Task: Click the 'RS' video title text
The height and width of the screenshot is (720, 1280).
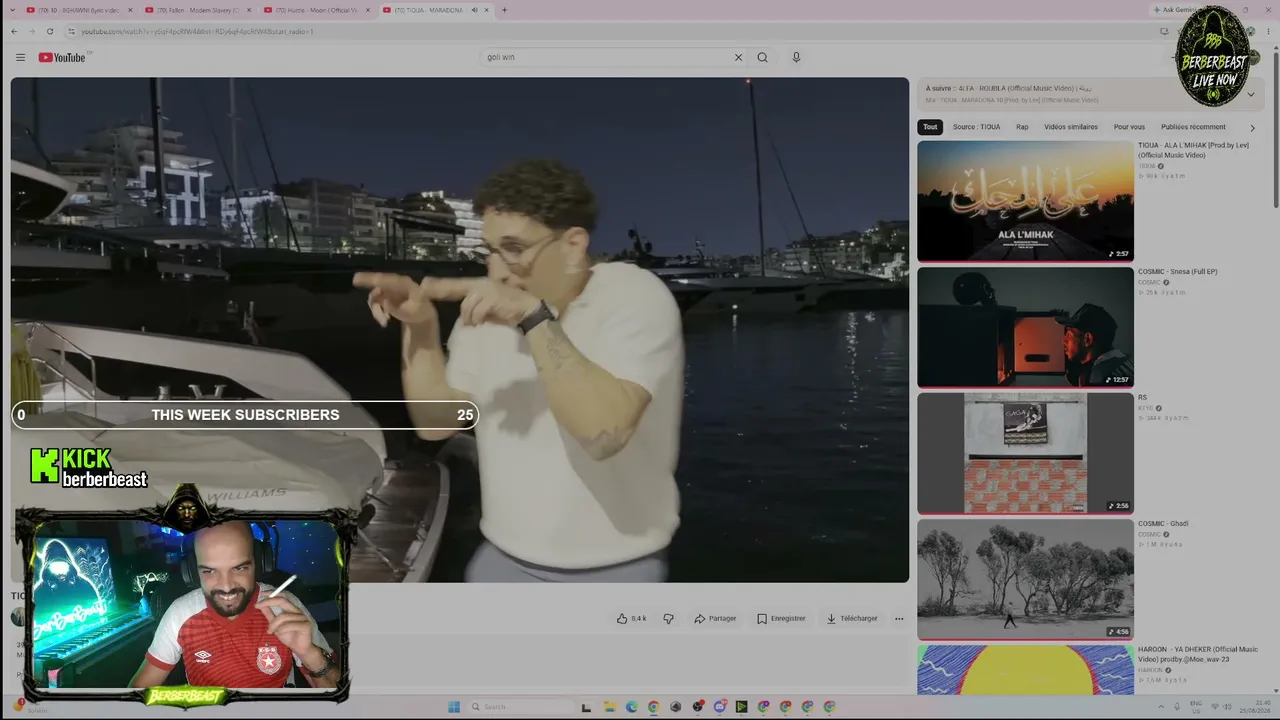Action: click(x=1142, y=398)
